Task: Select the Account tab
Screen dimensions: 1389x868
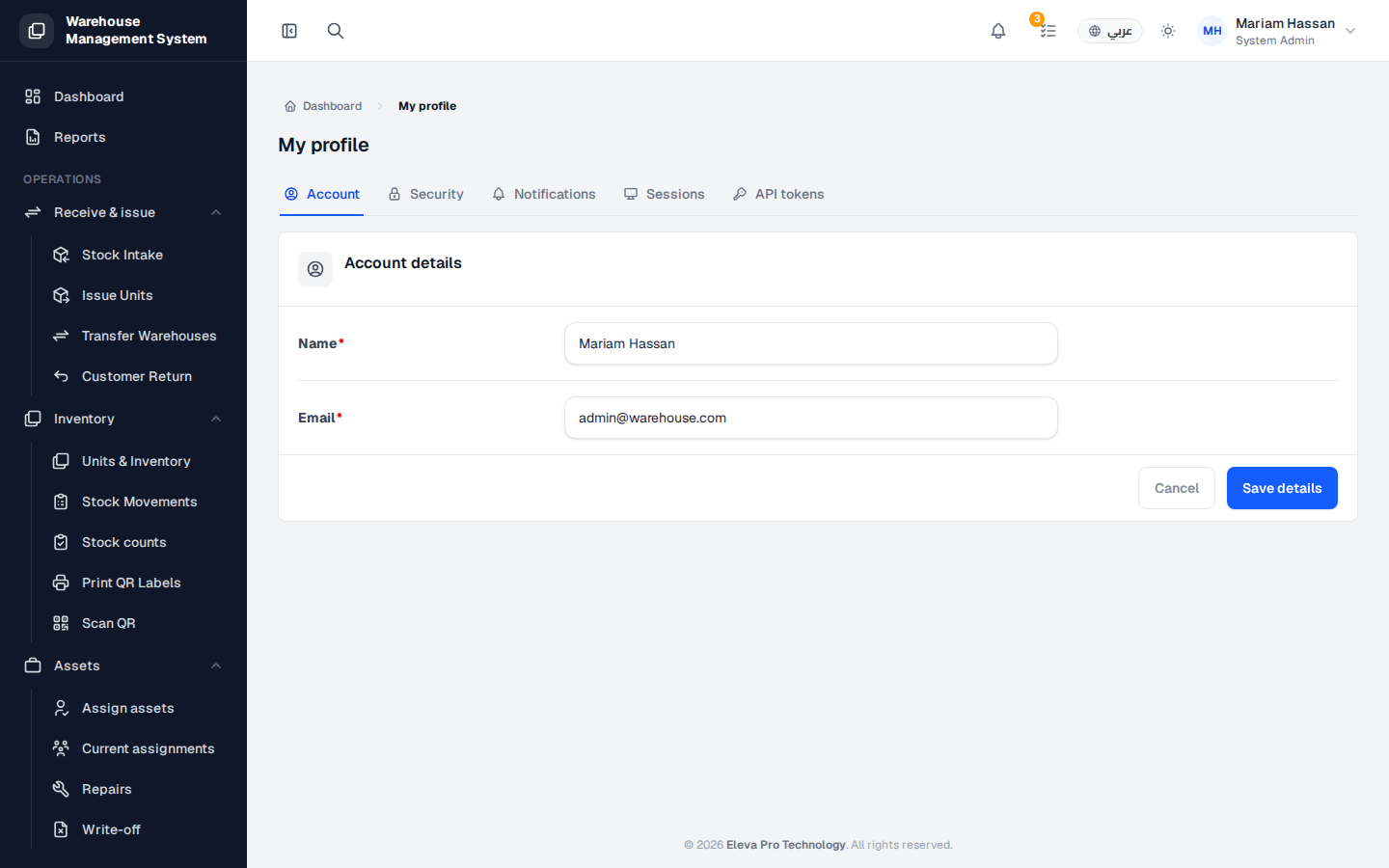Action: 321,194
